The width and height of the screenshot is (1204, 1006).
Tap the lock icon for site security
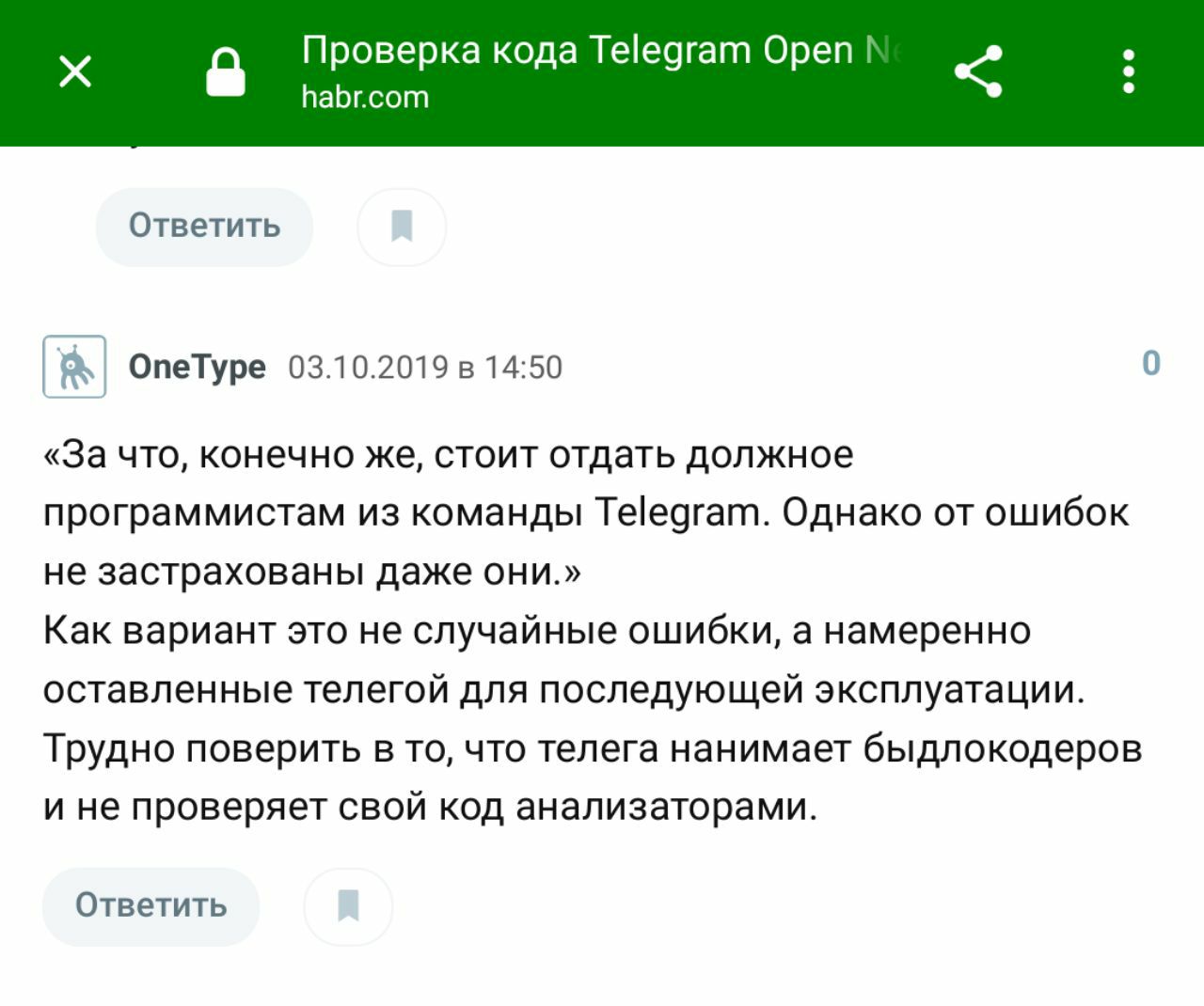pos(226,72)
